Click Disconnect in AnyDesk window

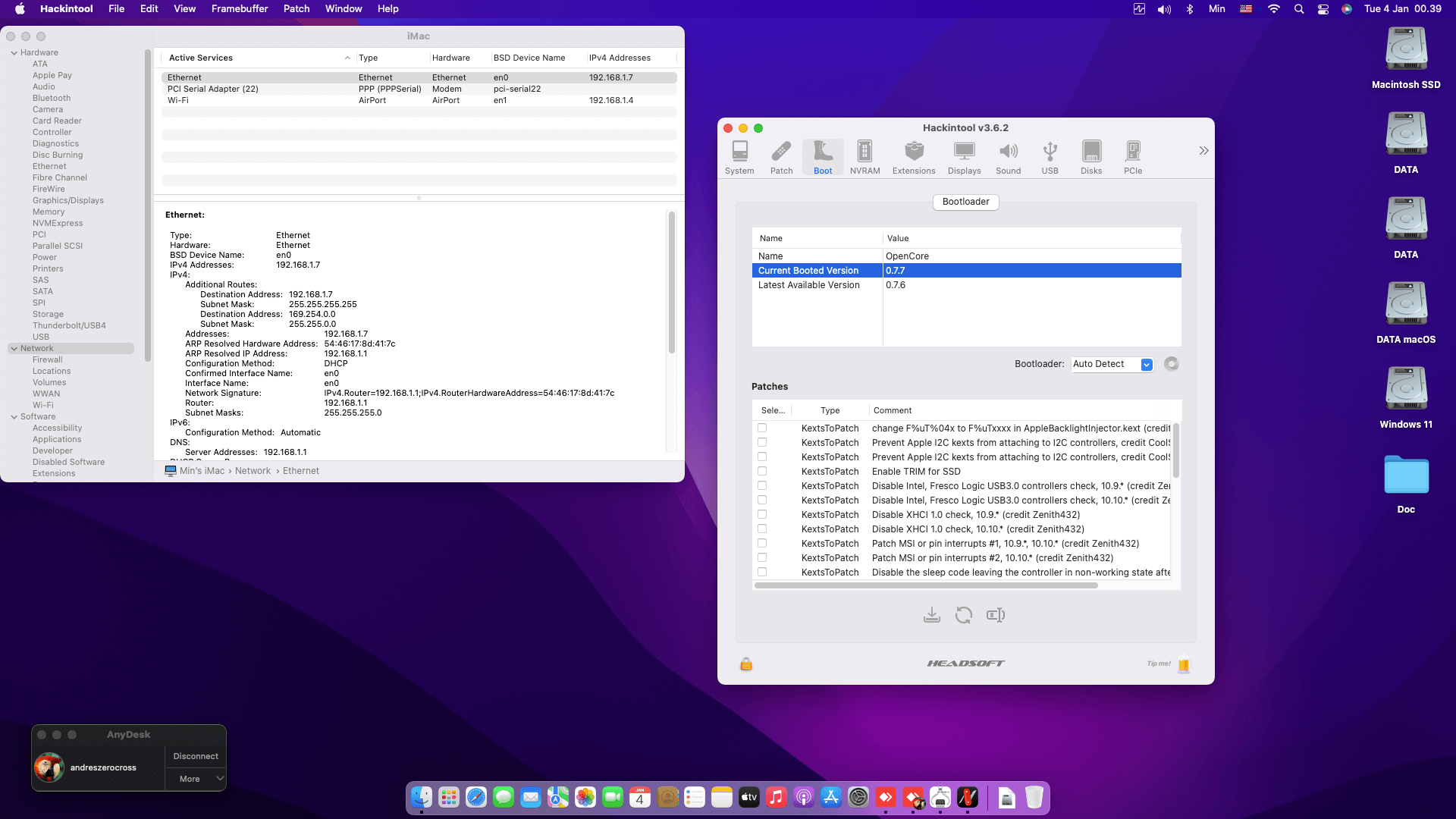(196, 756)
